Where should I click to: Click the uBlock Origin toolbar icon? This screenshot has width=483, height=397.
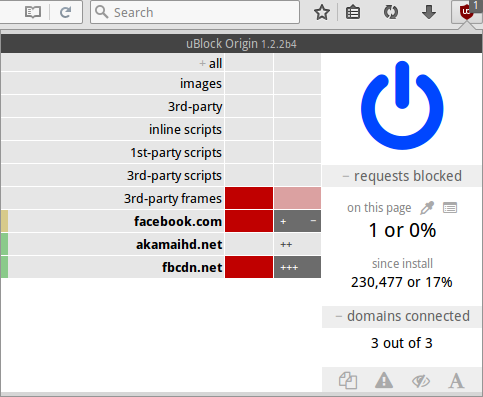pyautogui.click(x=466, y=12)
